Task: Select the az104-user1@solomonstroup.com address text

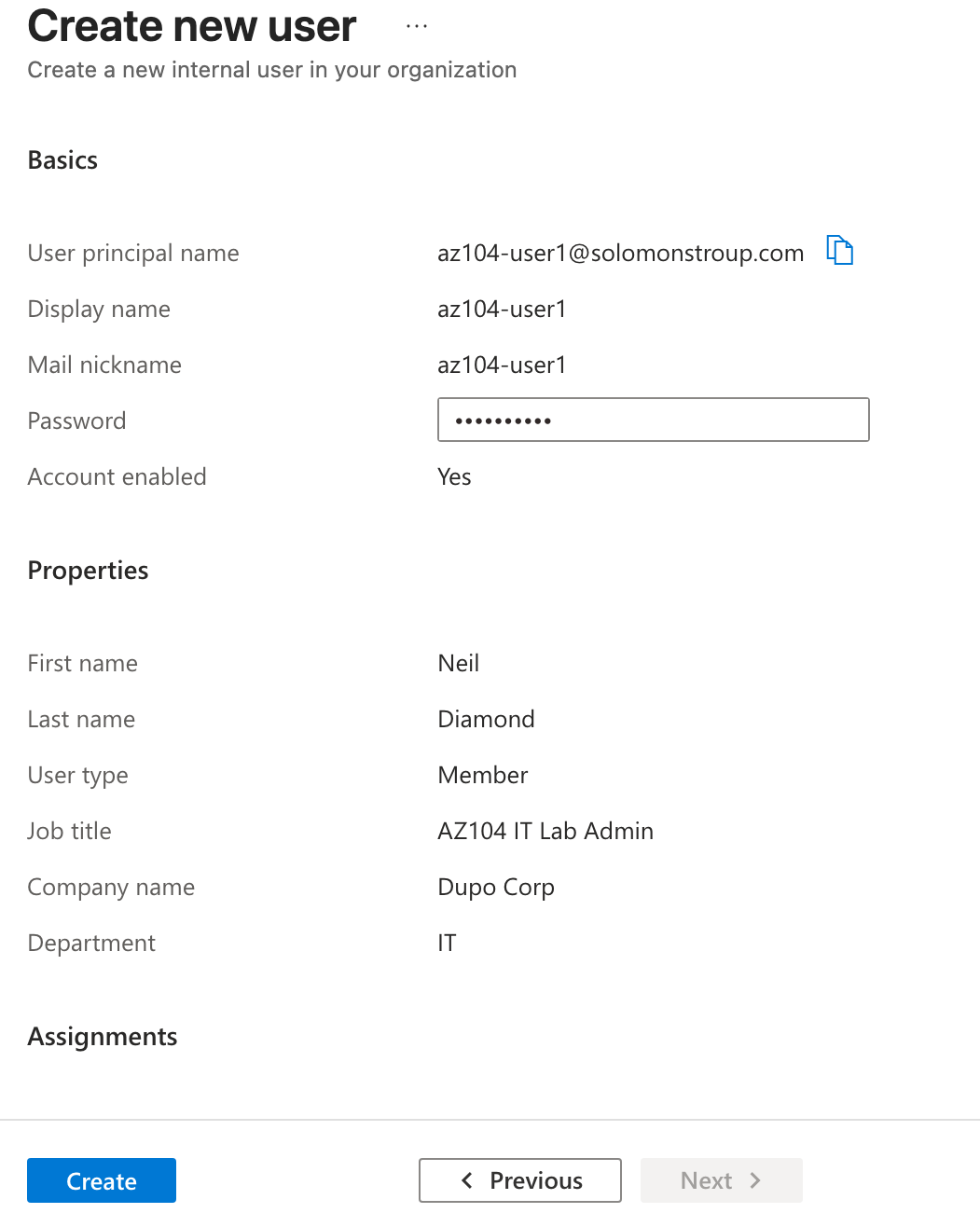Action: pos(620,254)
